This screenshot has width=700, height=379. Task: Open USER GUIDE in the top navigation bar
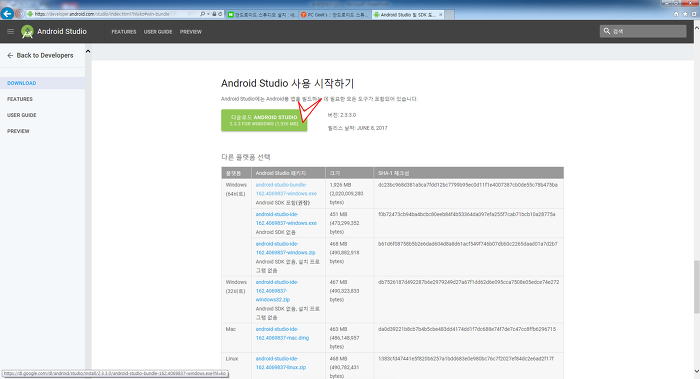click(x=158, y=32)
